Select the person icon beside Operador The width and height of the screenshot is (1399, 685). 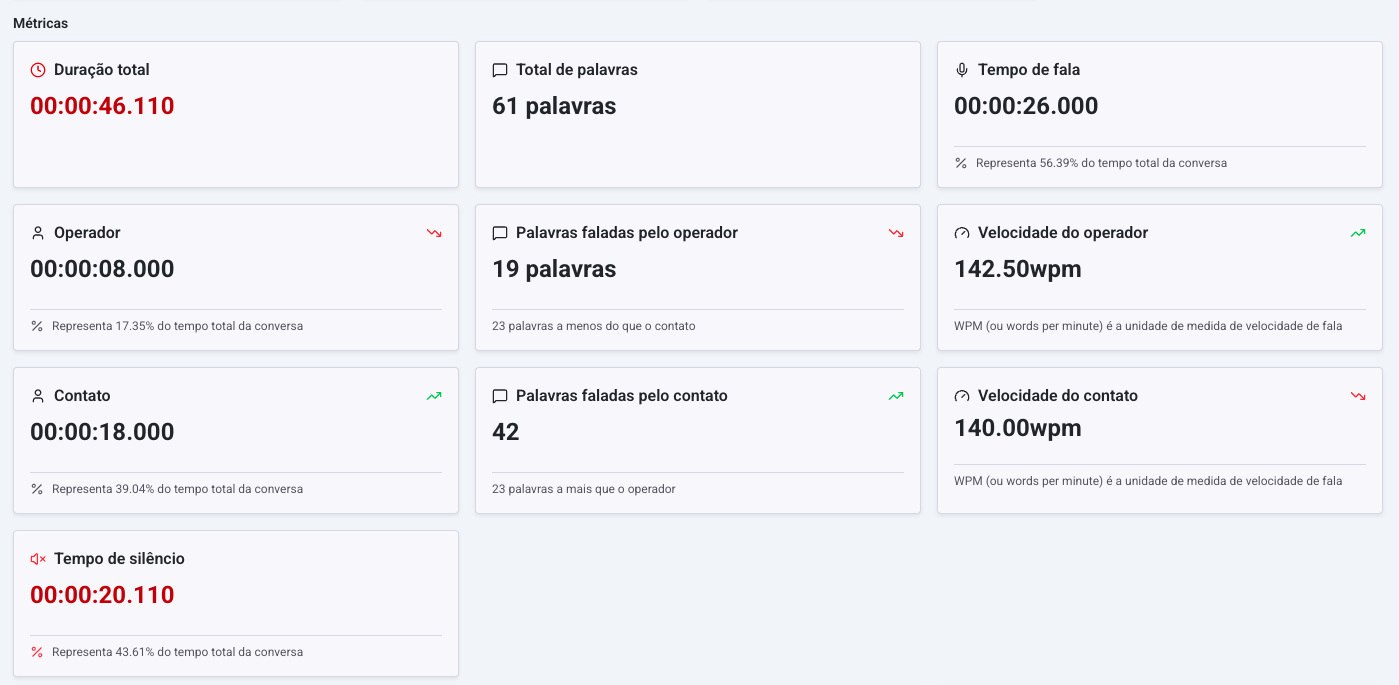(x=38, y=233)
